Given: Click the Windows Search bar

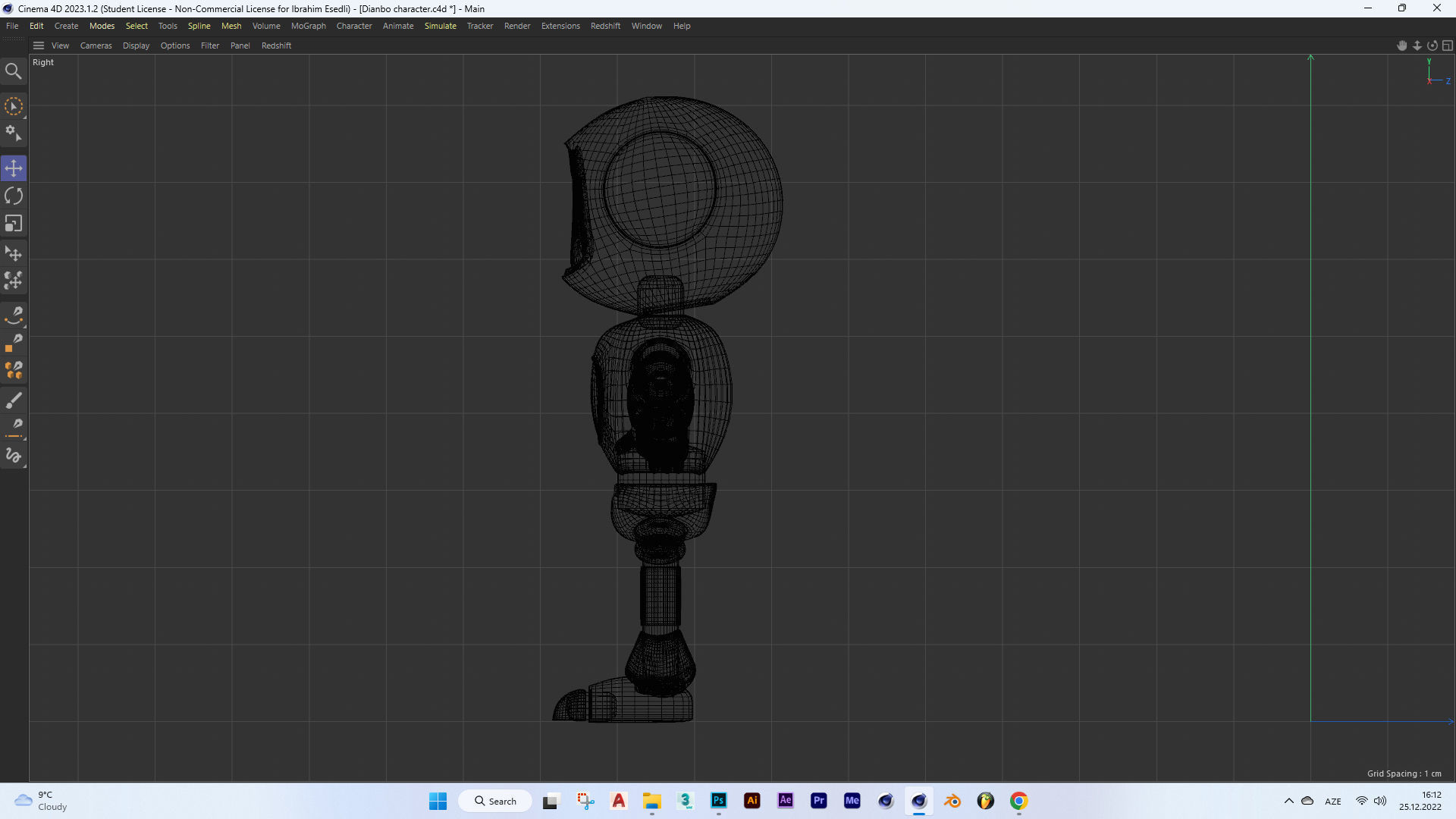Looking at the screenshot, I should pyautogui.click(x=495, y=801).
